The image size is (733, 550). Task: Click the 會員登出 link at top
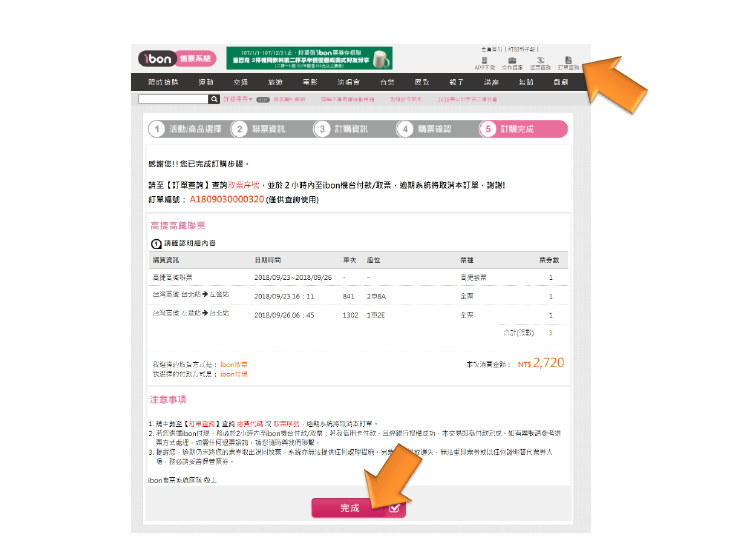(492, 49)
